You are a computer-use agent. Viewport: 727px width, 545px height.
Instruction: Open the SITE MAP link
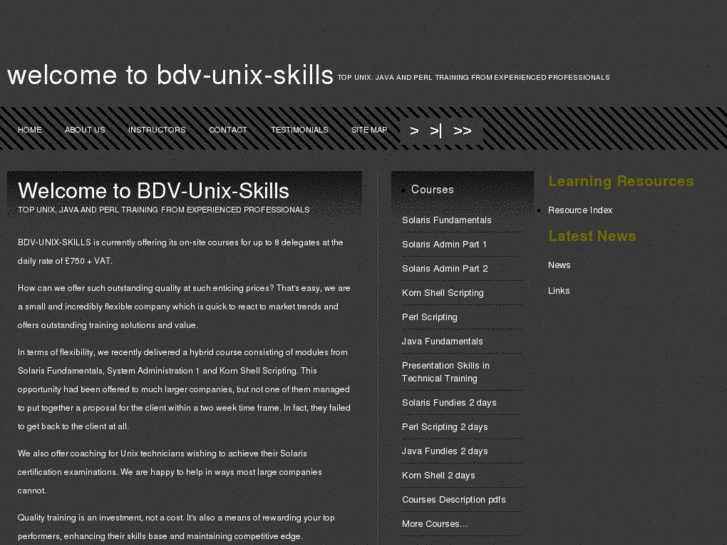coord(369,130)
